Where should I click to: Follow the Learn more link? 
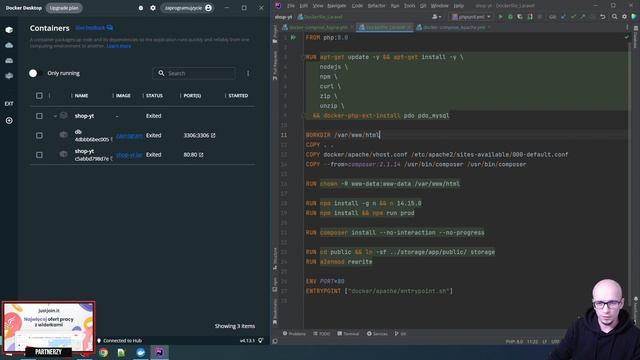(119, 46)
